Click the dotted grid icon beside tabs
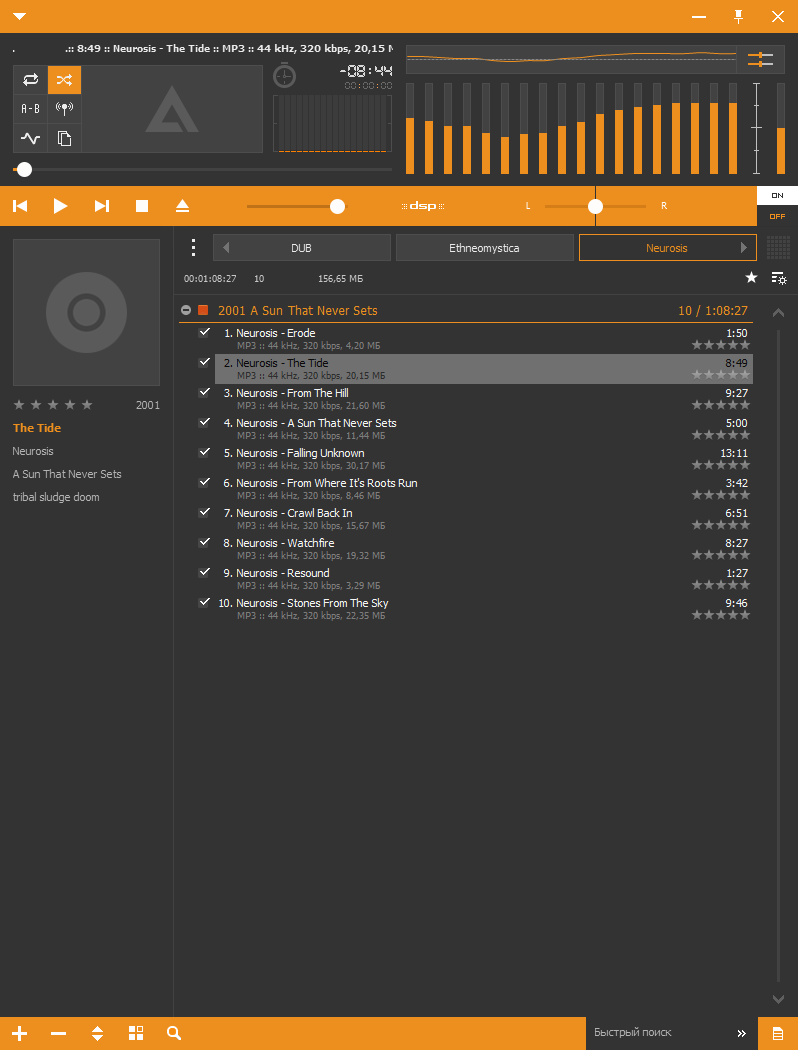The image size is (798, 1050). (777, 247)
